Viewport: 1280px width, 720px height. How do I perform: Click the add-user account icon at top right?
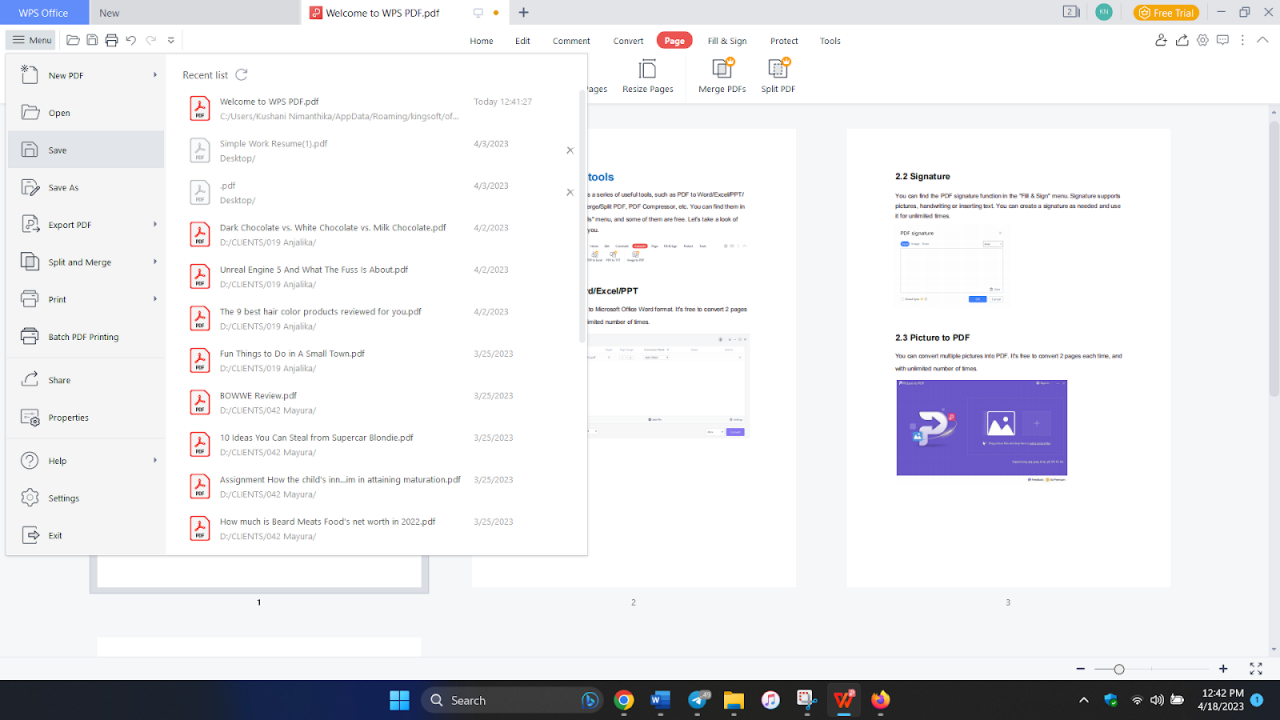coord(1161,39)
